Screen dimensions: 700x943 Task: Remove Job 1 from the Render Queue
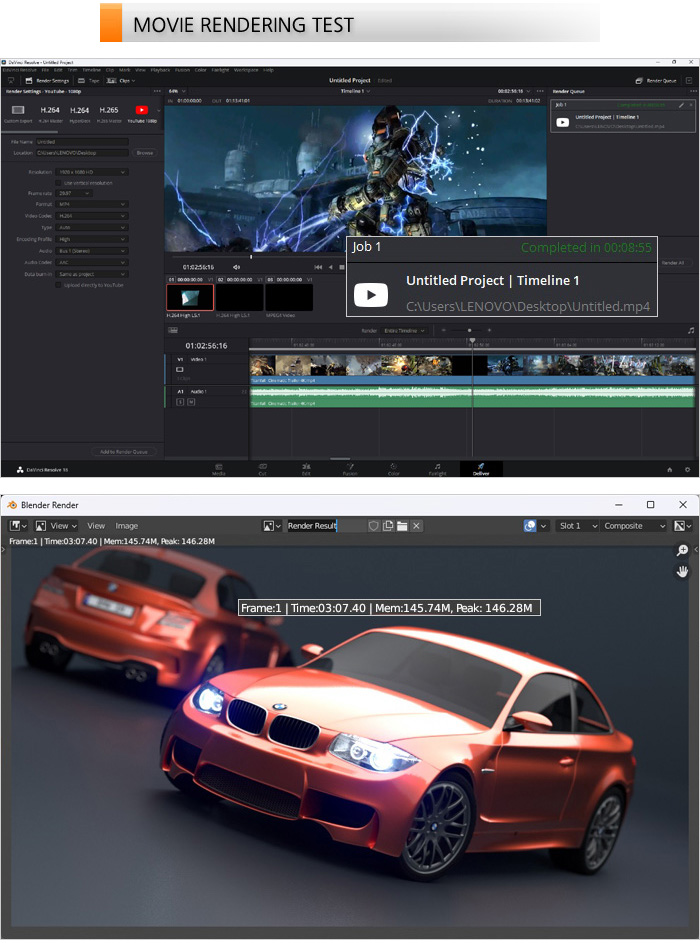690,105
